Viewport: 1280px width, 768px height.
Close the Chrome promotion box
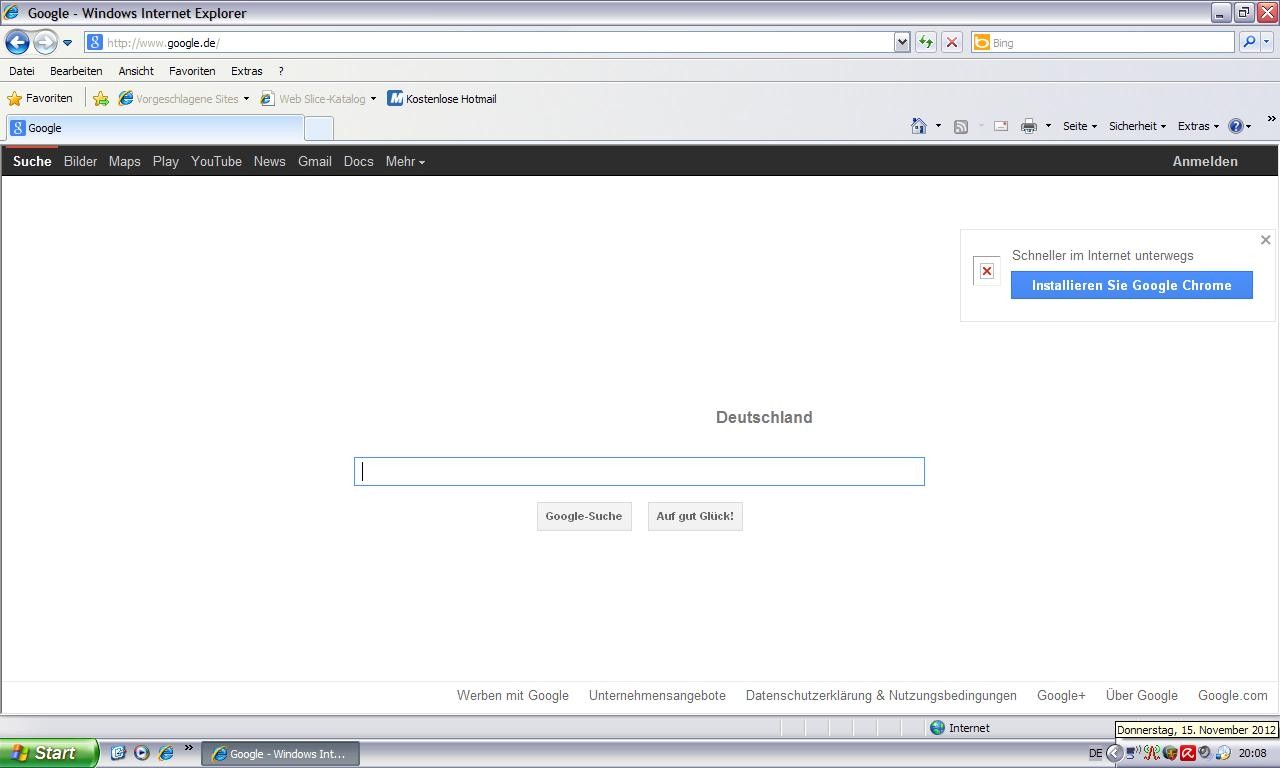(1265, 240)
